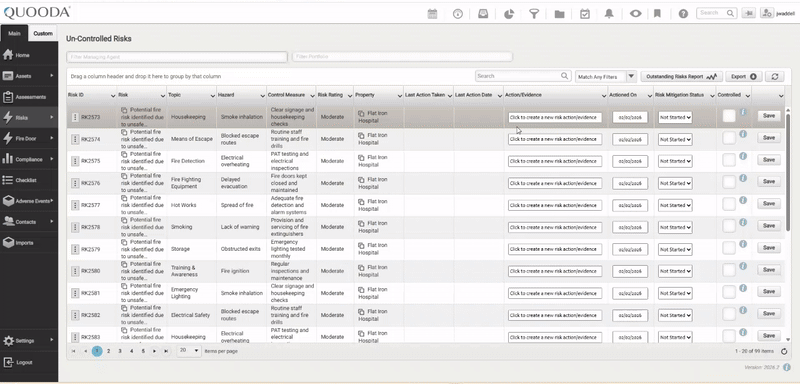Click the eye watch icon in header
Image resolution: width=800 pixels, height=384 pixels.
635,14
